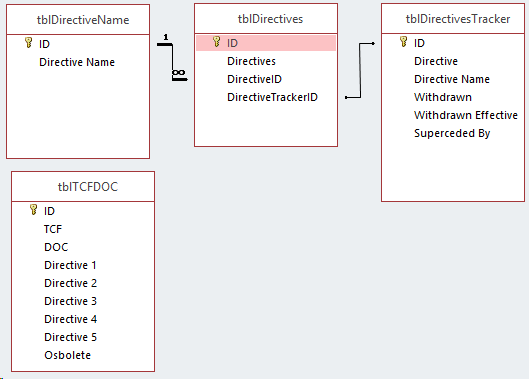Select Directive Name field in tblDirectiveName
This screenshot has width=529, height=379.
point(77,62)
